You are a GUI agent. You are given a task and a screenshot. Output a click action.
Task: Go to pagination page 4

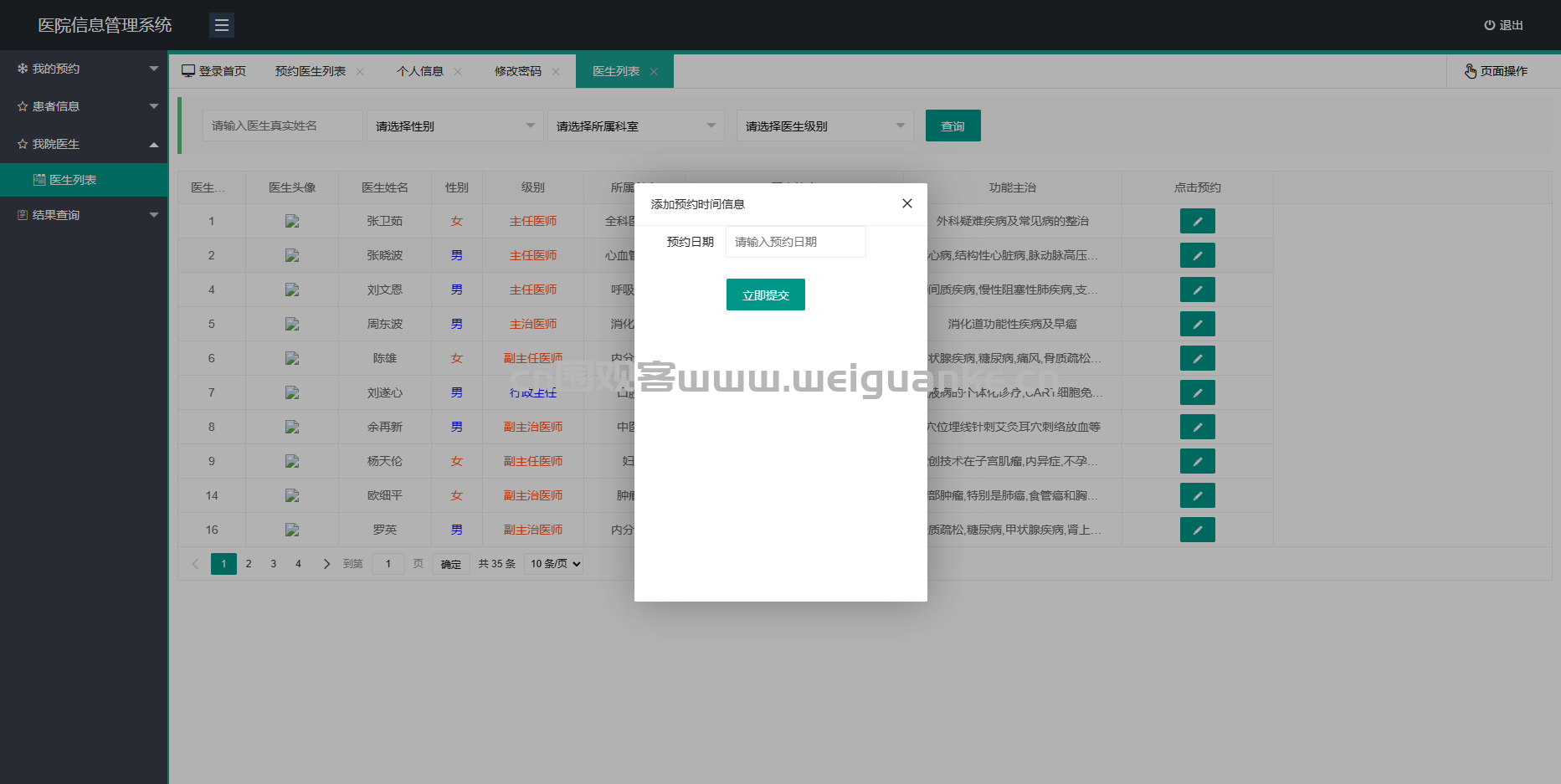(x=298, y=564)
